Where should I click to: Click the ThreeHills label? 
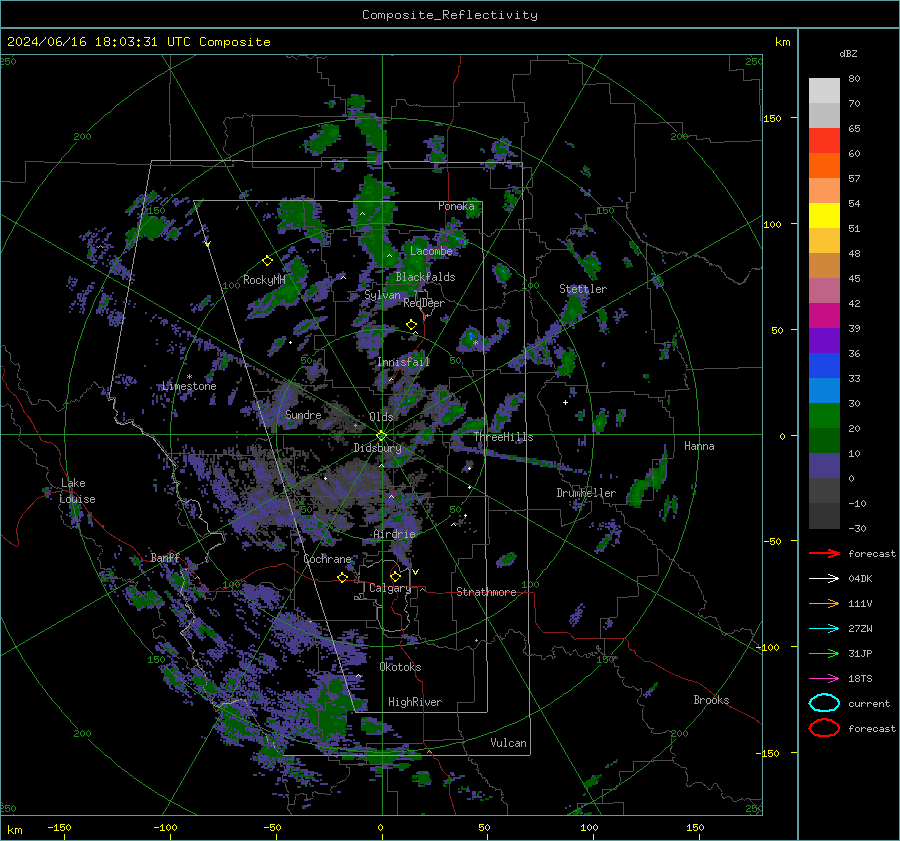(x=503, y=437)
